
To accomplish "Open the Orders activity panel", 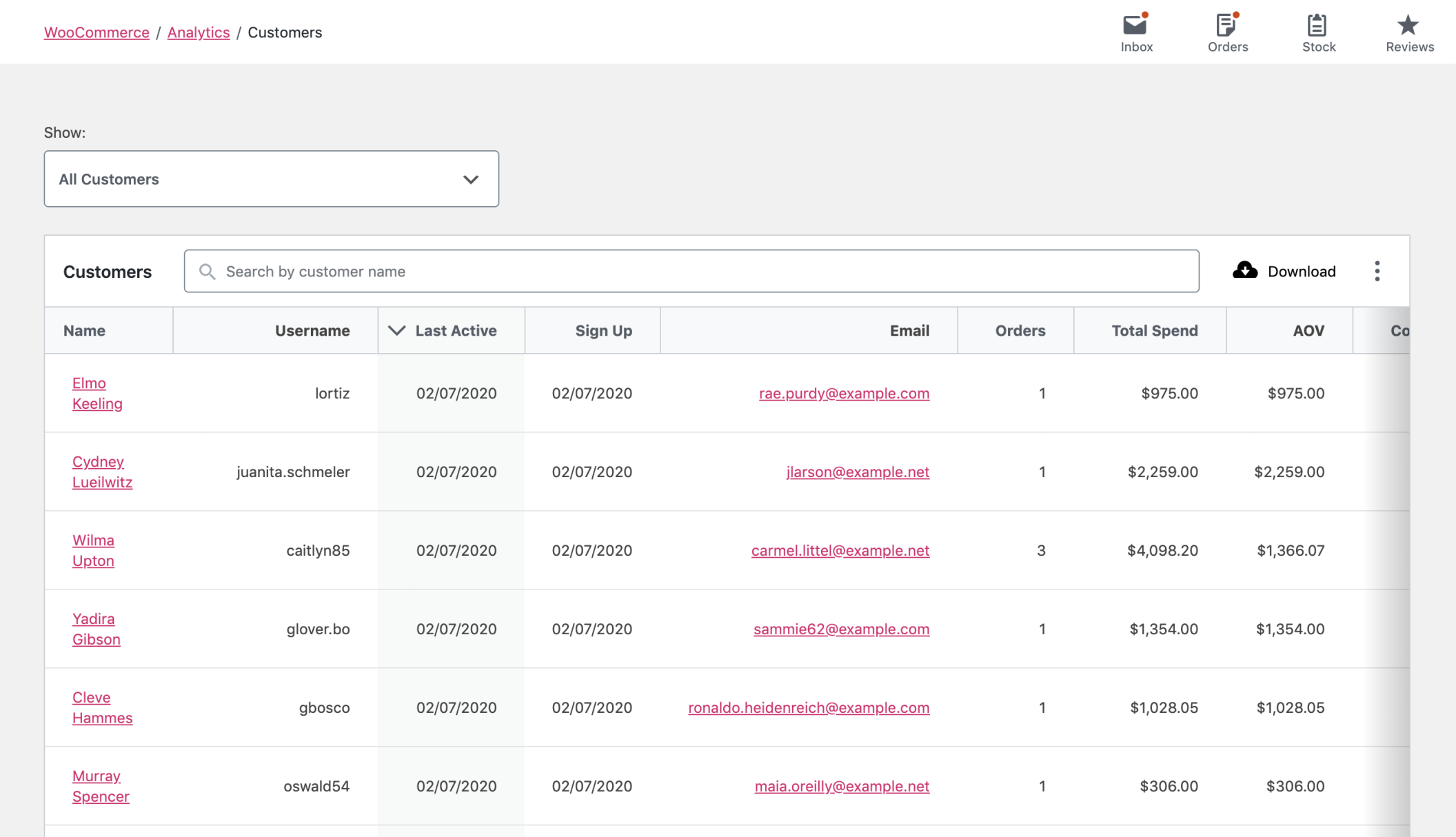I will 1228,31.
